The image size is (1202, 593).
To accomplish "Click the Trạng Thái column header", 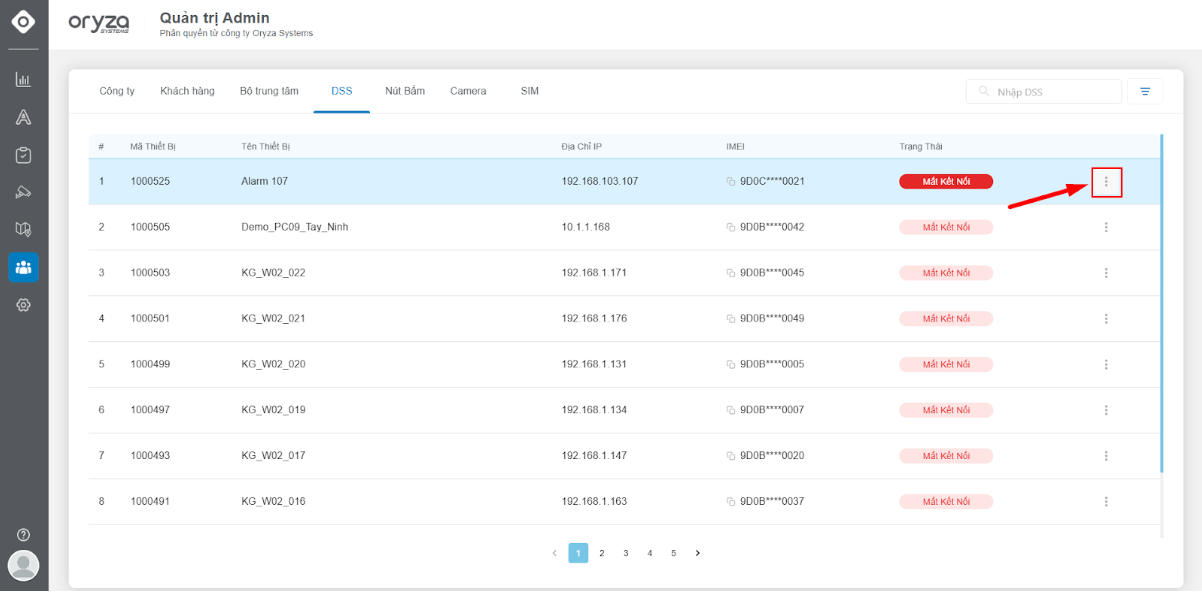I will coord(921,147).
